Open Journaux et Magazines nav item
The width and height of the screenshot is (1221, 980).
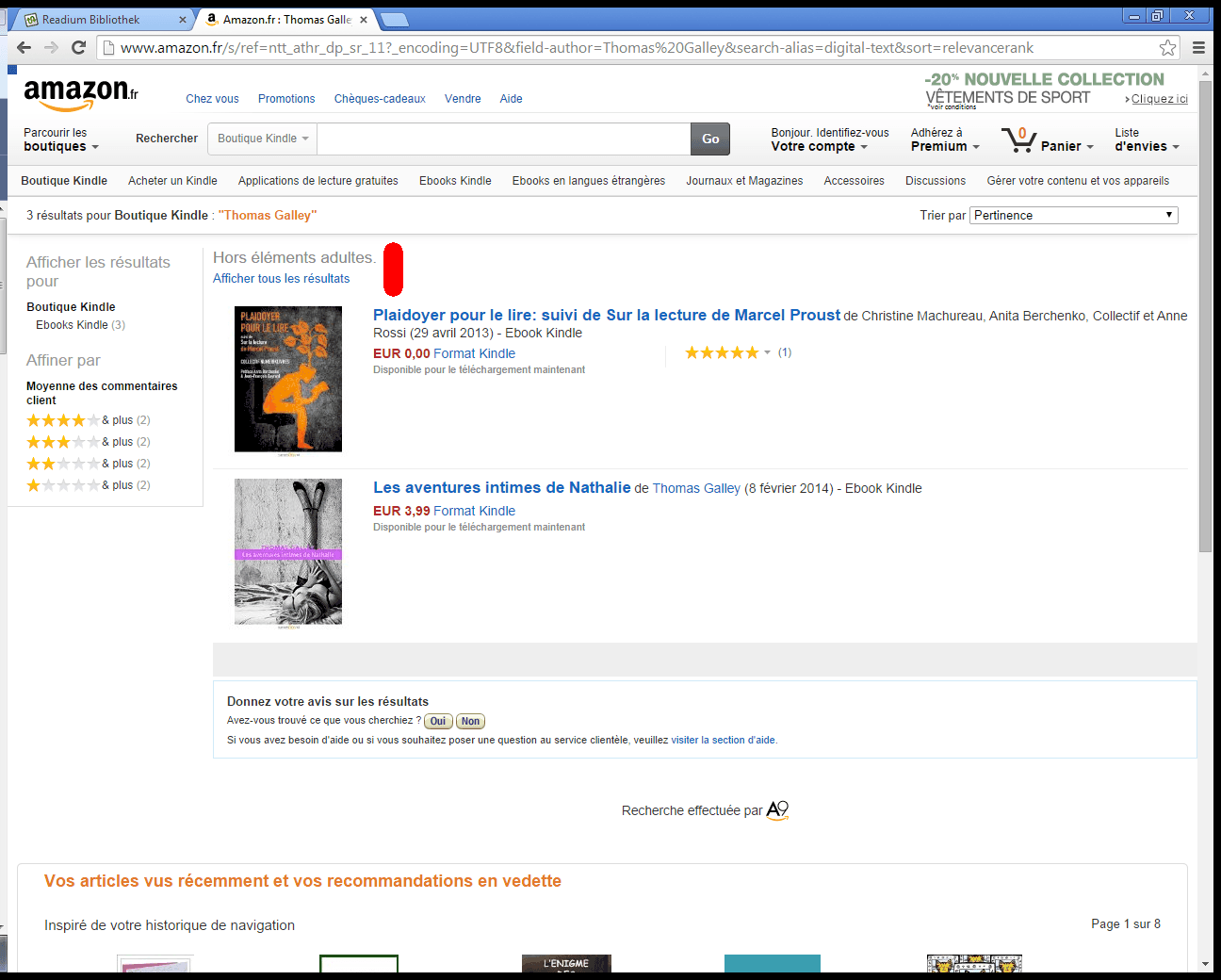click(x=744, y=181)
